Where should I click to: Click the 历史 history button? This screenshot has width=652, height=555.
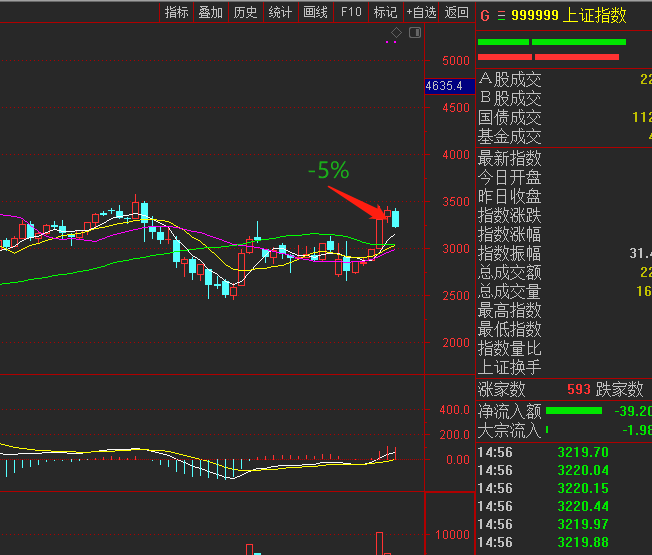pos(245,12)
